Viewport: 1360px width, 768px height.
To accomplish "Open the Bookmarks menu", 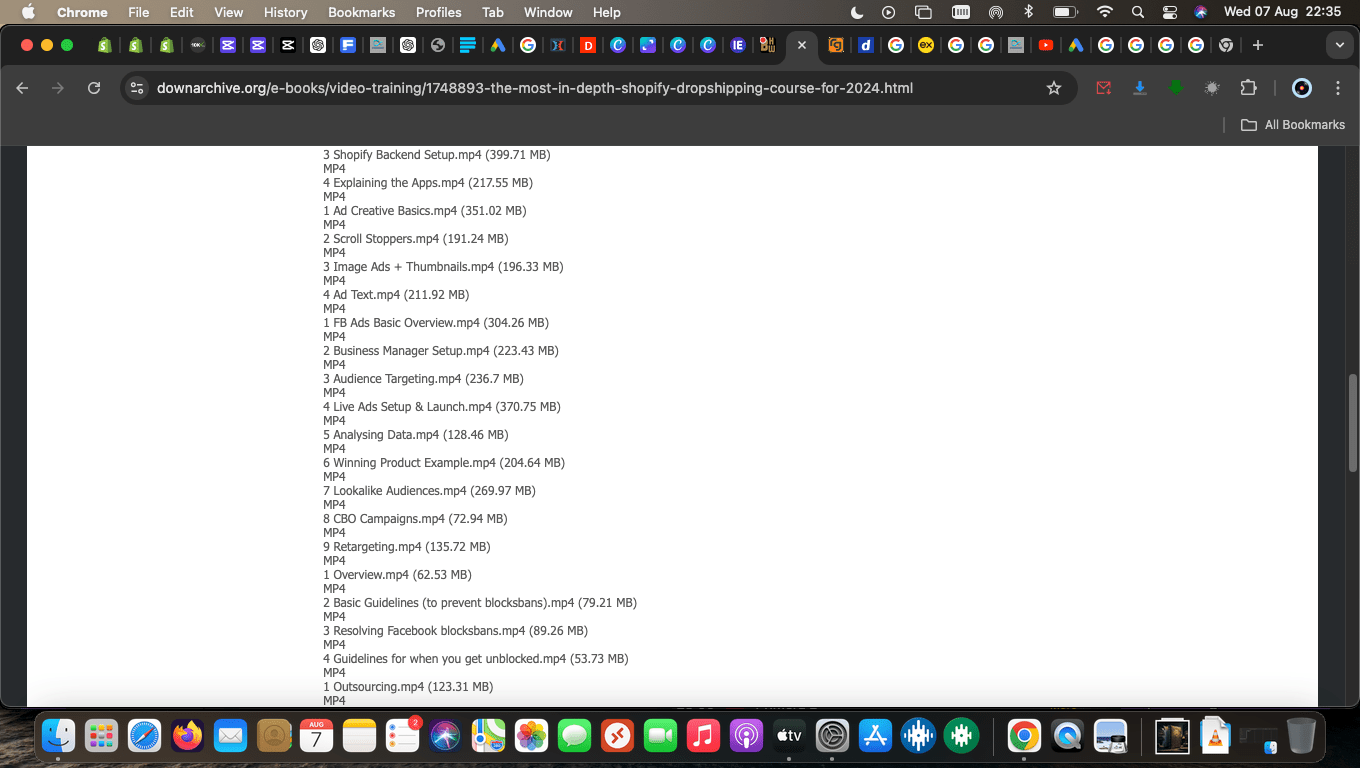I will pyautogui.click(x=361, y=12).
